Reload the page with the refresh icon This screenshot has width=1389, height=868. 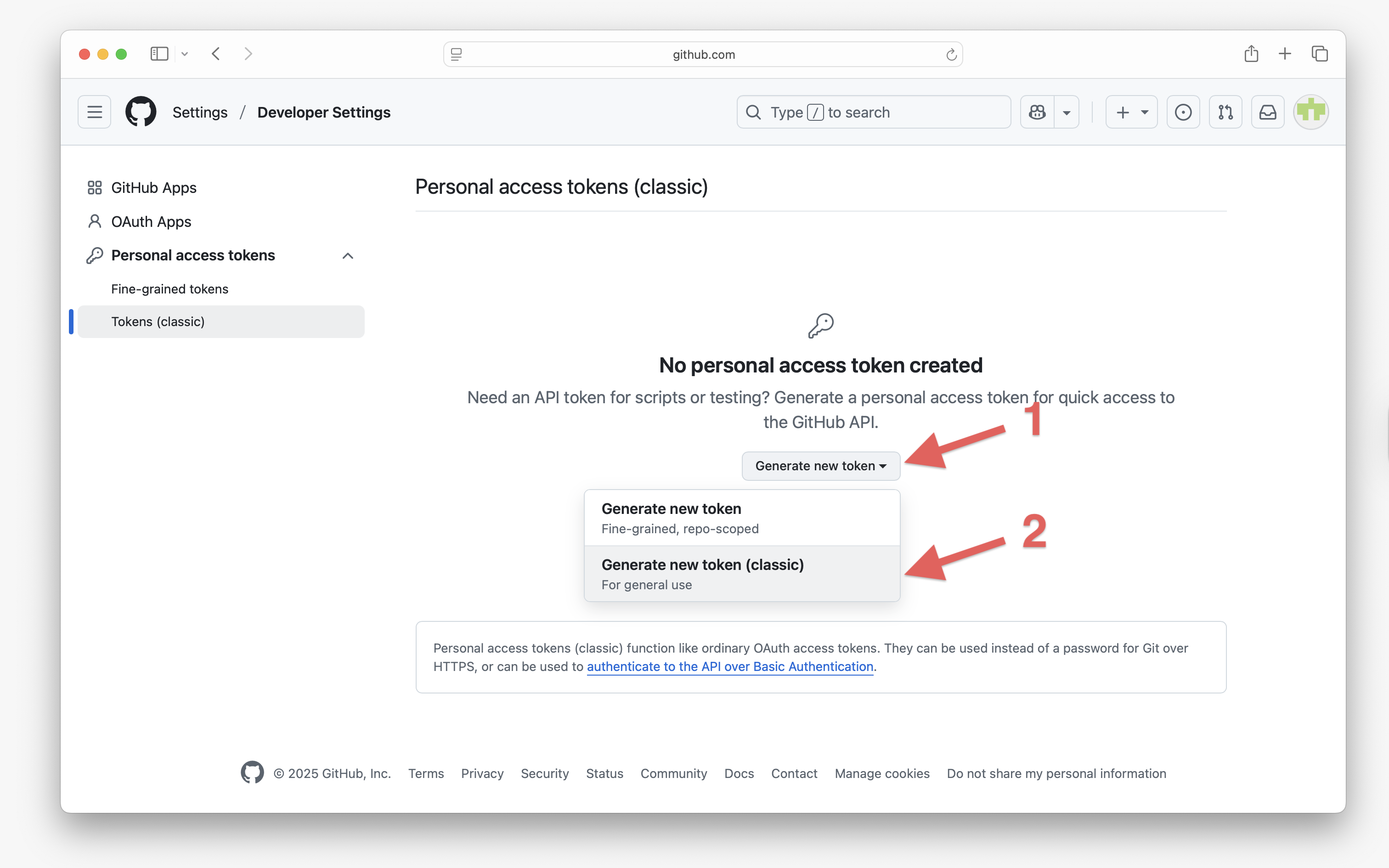(951, 55)
